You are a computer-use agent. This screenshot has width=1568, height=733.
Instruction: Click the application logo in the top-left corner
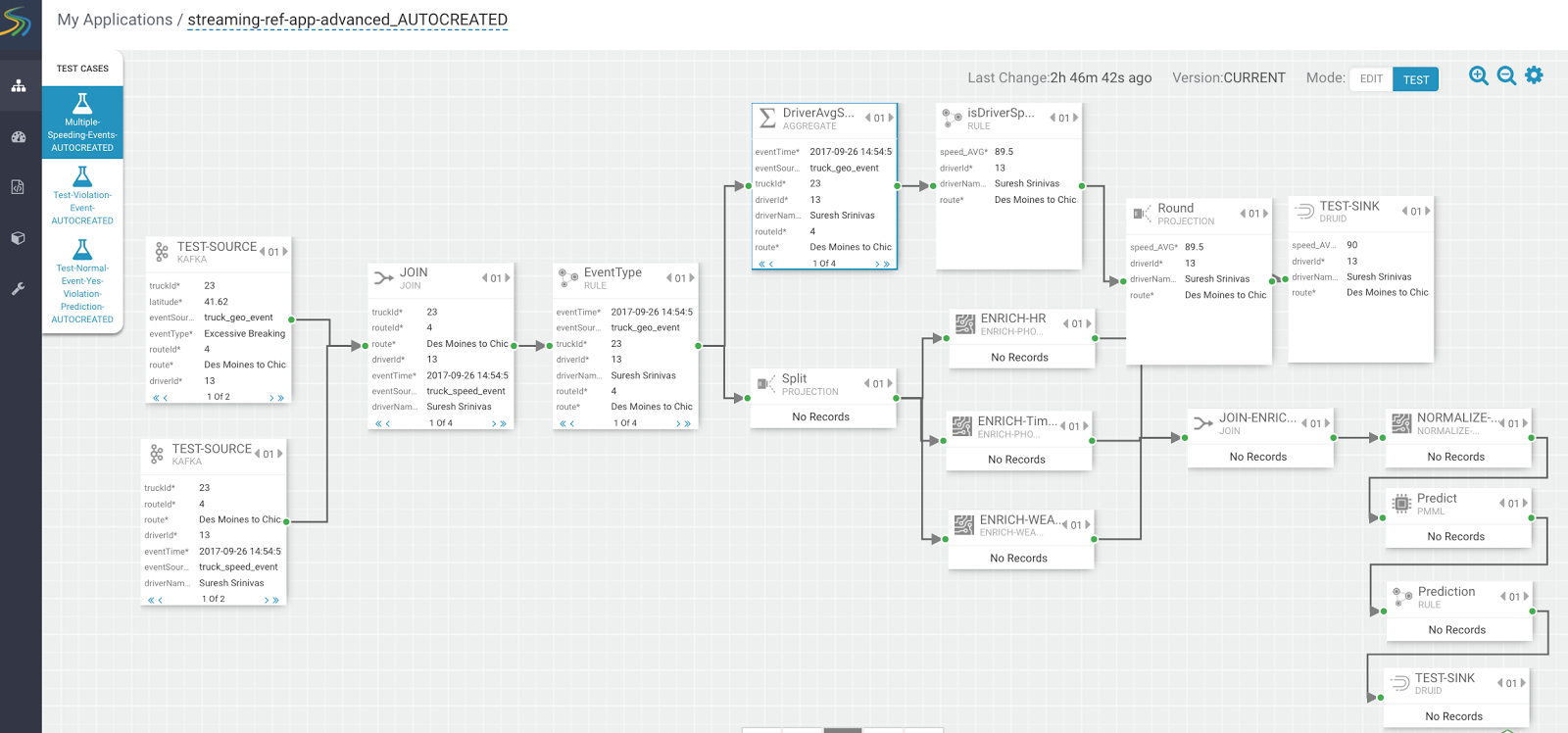(x=17, y=22)
